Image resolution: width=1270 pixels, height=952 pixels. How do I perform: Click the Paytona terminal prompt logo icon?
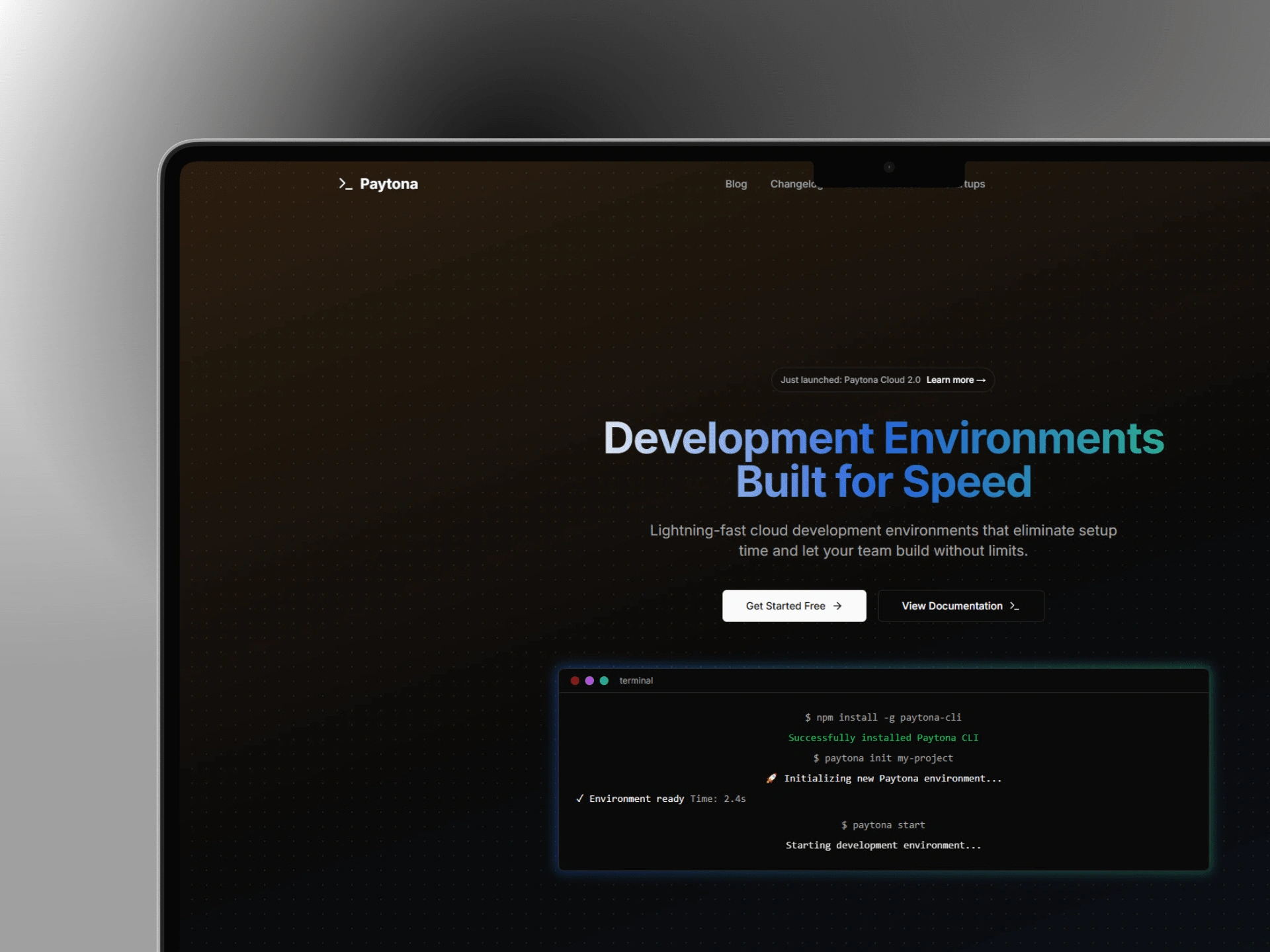coord(345,184)
